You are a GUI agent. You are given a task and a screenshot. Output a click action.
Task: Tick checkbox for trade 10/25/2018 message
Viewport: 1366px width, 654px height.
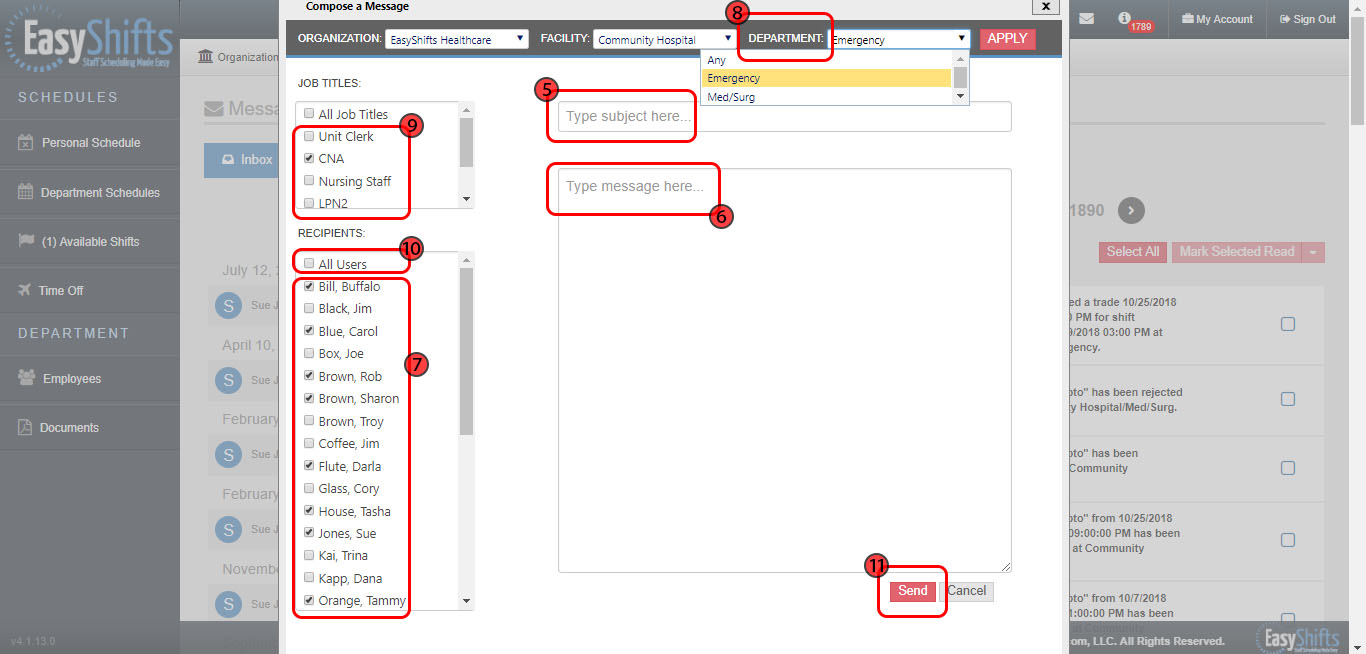(x=1288, y=324)
